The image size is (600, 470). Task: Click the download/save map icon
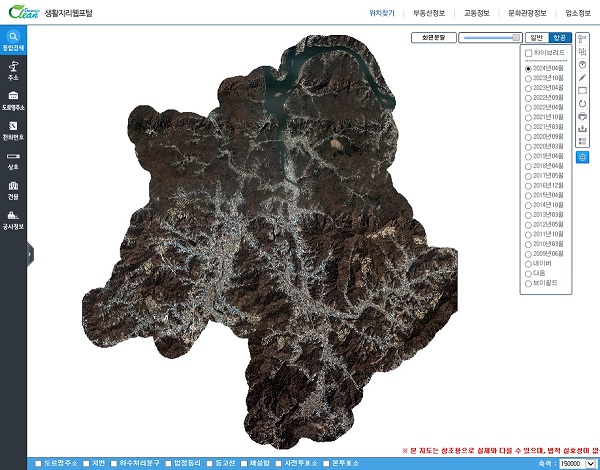(x=582, y=129)
